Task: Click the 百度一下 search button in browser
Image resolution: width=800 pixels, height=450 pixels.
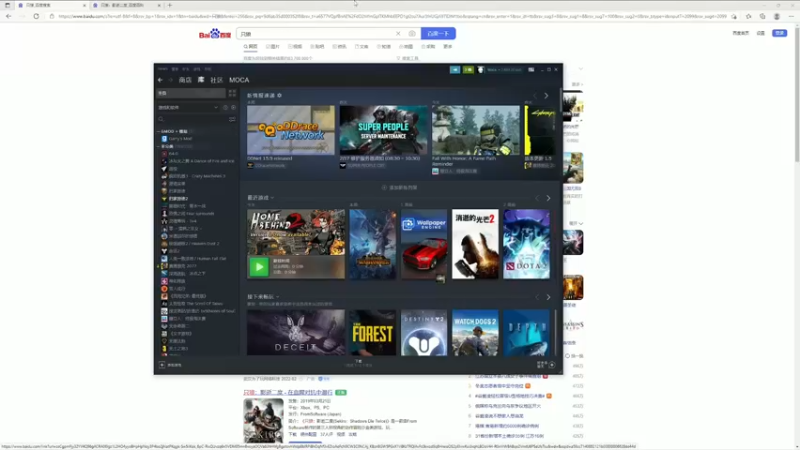Action: coord(438,34)
